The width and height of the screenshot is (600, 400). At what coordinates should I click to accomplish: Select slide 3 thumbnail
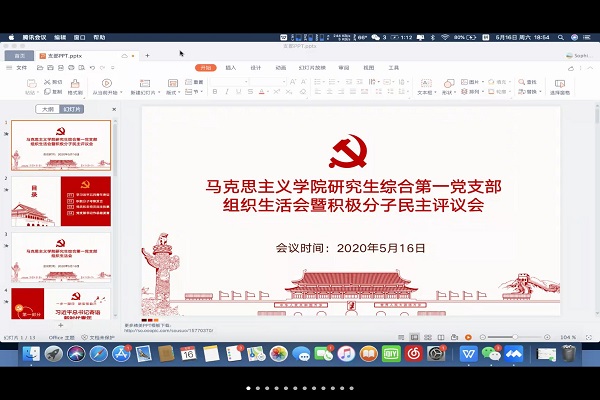coord(61,257)
